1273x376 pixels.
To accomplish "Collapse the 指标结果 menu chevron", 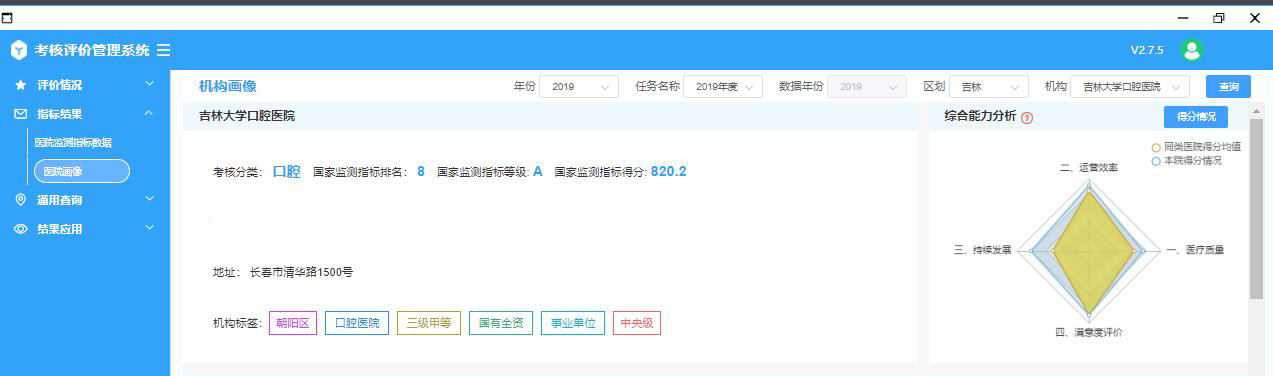I will [149, 114].
